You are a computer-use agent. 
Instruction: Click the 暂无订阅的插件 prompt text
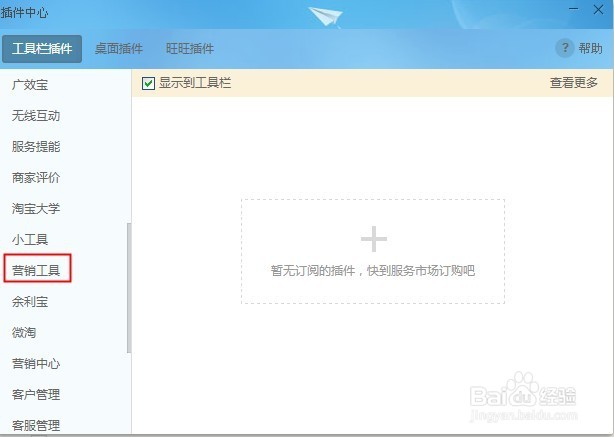tap(372, 271)
